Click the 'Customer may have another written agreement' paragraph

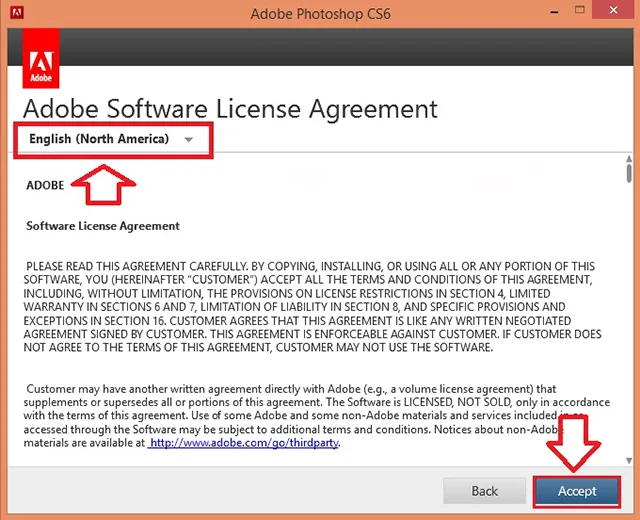316,416
